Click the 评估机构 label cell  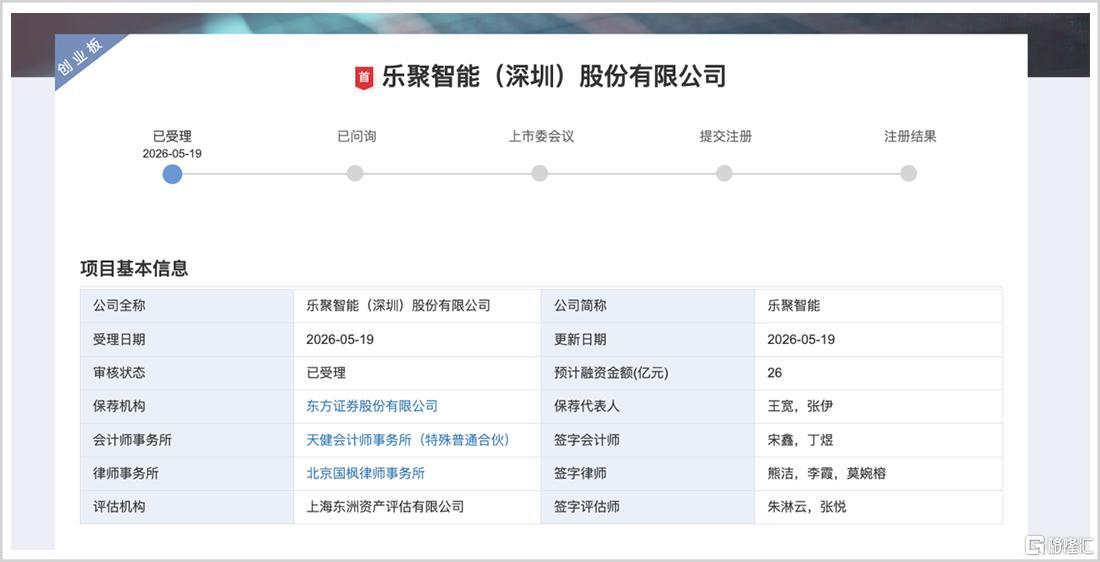coord(187,507)
